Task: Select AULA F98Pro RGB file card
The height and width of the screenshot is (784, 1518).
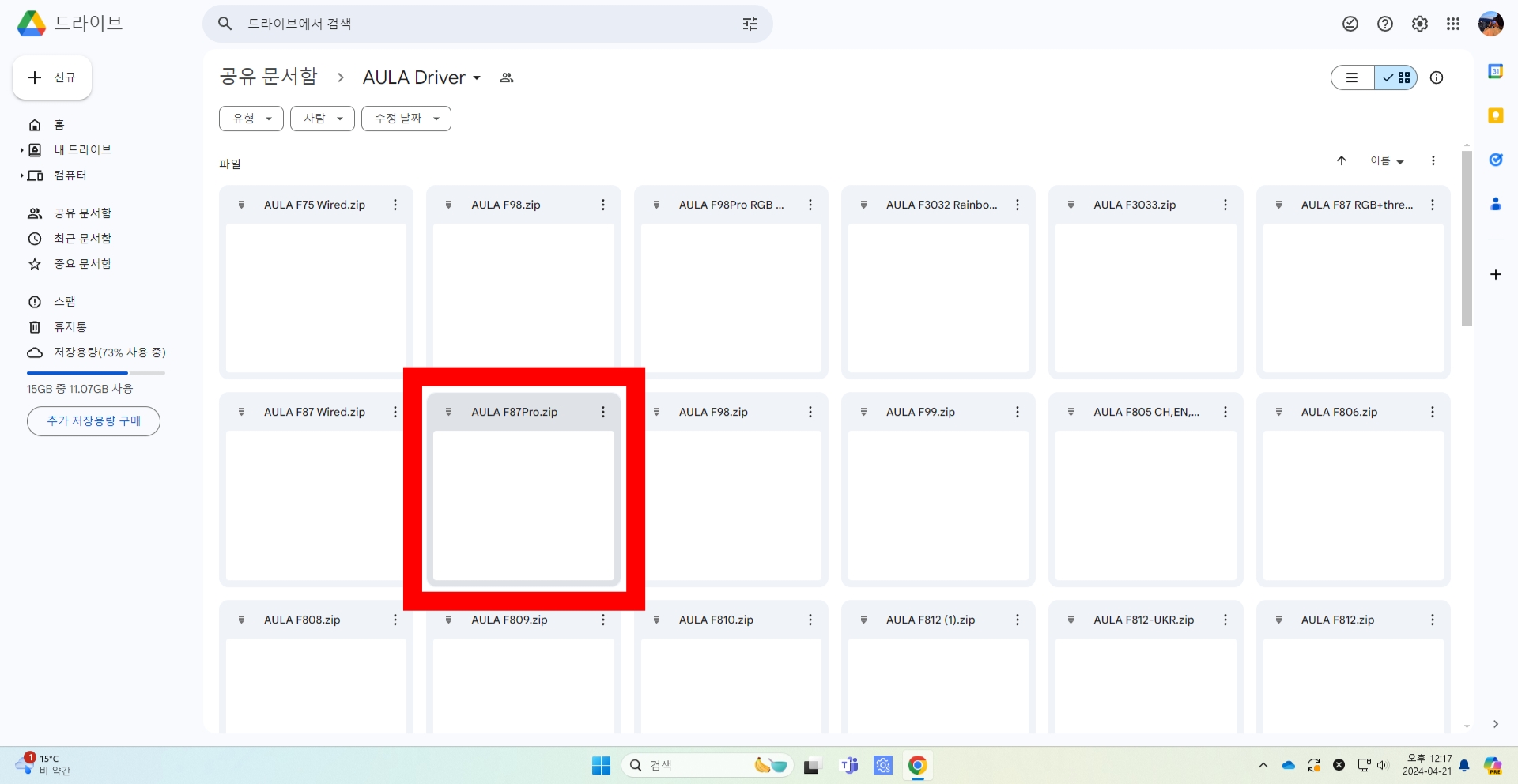Action: 731,282
